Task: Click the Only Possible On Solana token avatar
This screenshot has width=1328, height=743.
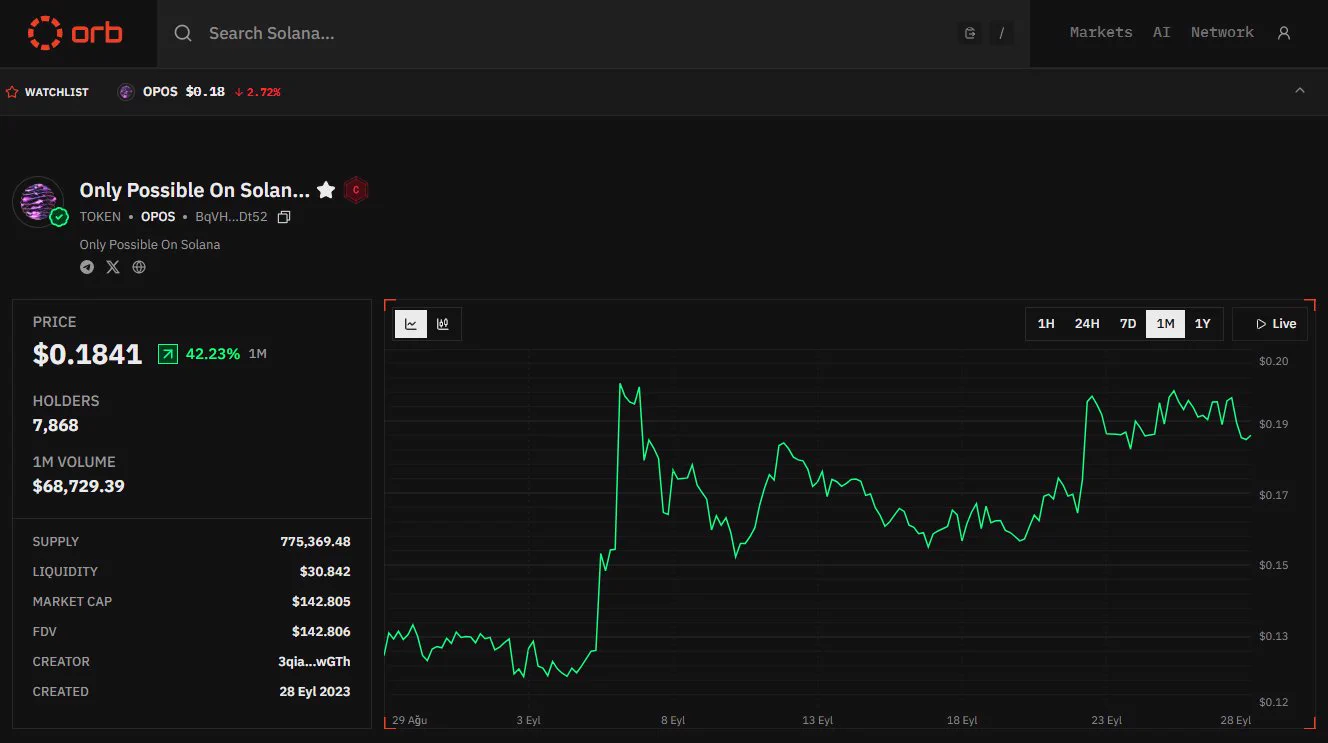Action: pos(38,201)
